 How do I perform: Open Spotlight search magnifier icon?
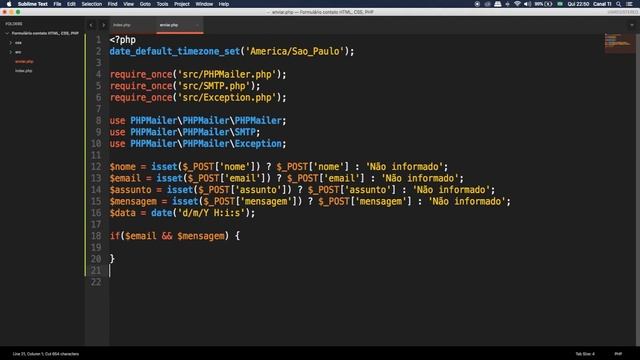tap(618, 4)
